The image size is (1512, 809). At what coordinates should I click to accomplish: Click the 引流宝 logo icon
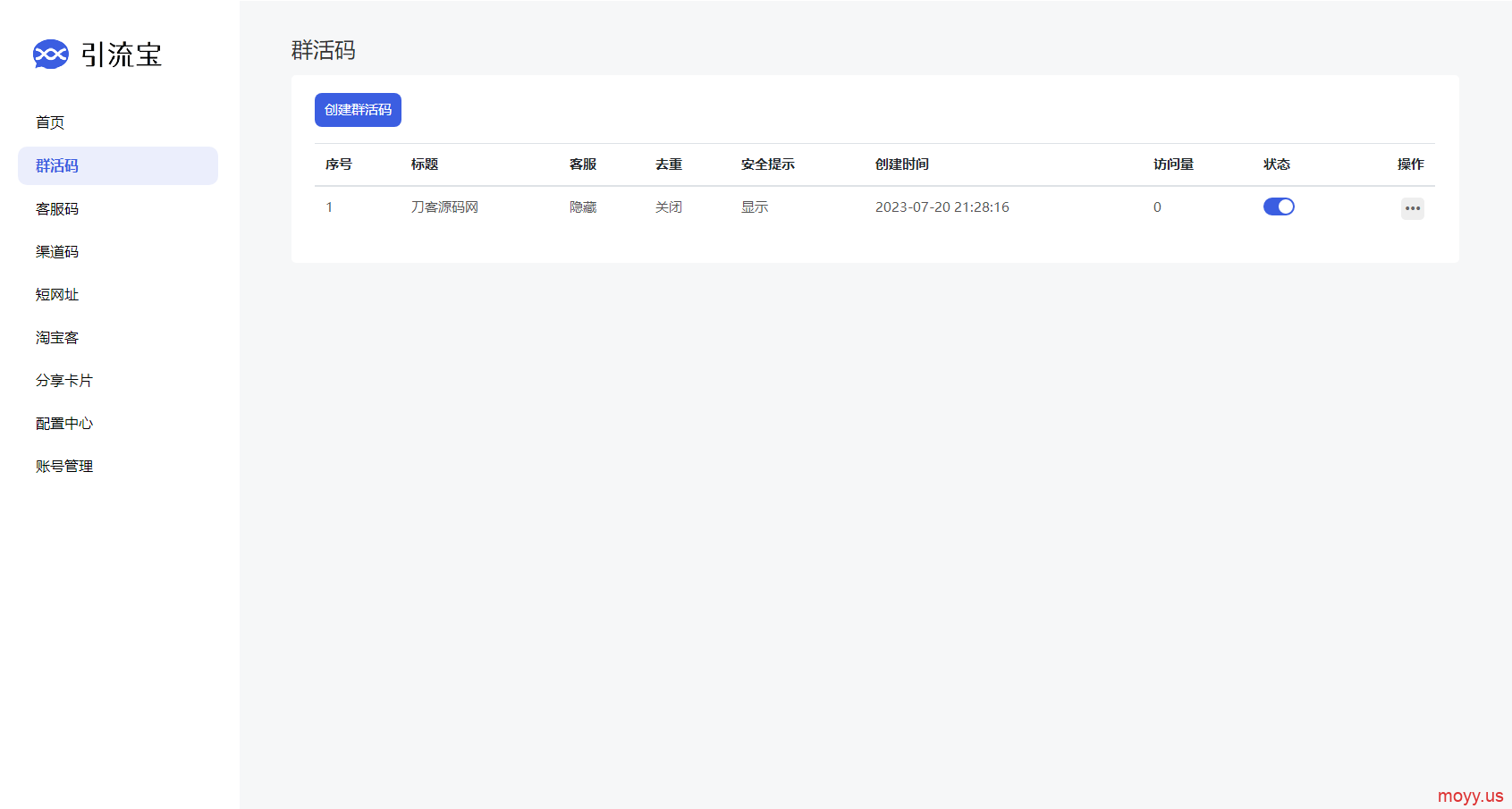point(51,54)
